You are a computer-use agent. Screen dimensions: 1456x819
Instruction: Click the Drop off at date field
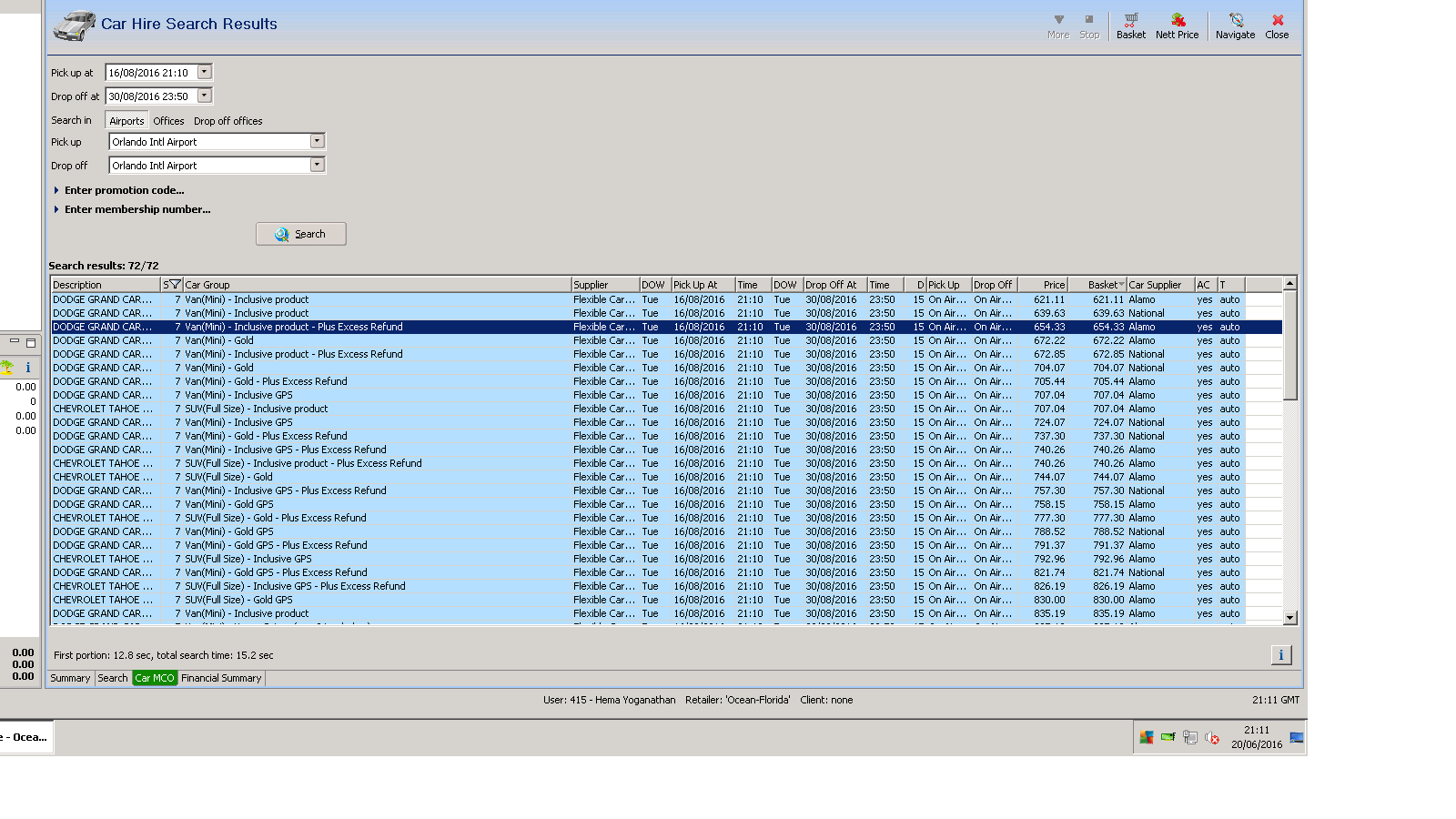(152, 96)
